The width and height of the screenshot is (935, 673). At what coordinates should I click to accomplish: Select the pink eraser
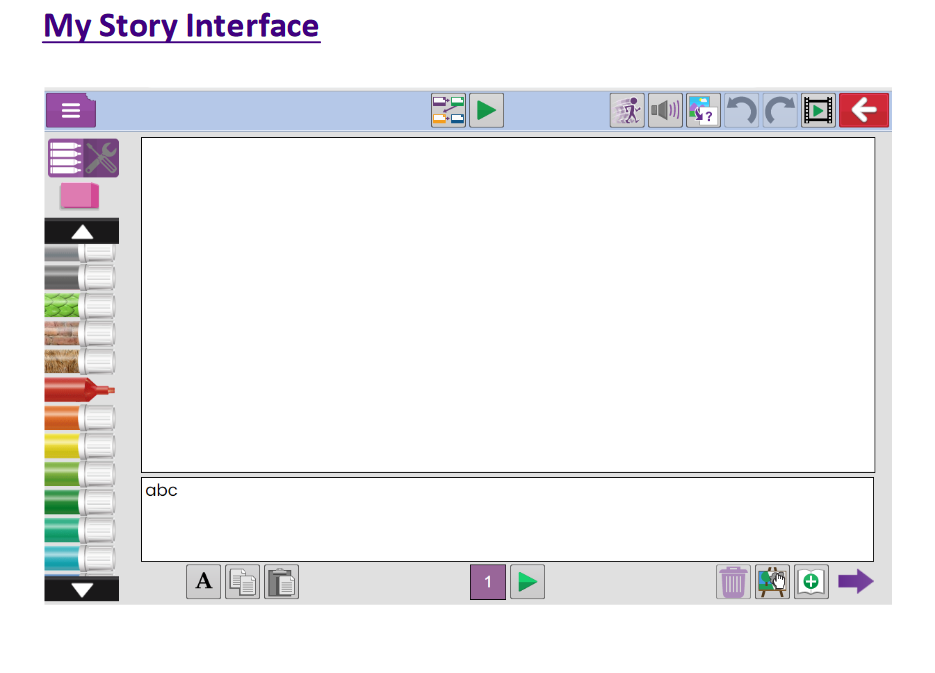[79, 196]
